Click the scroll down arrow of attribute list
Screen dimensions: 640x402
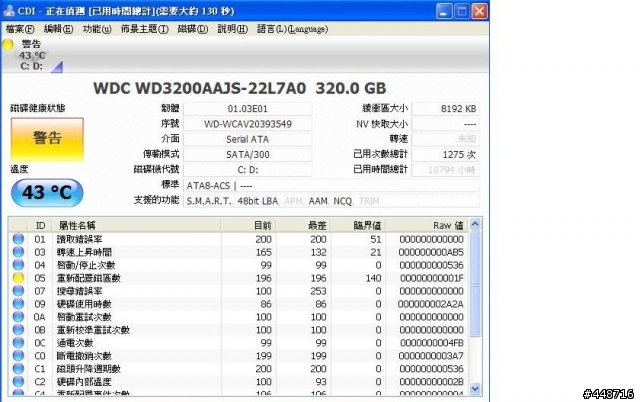(475, 389)
